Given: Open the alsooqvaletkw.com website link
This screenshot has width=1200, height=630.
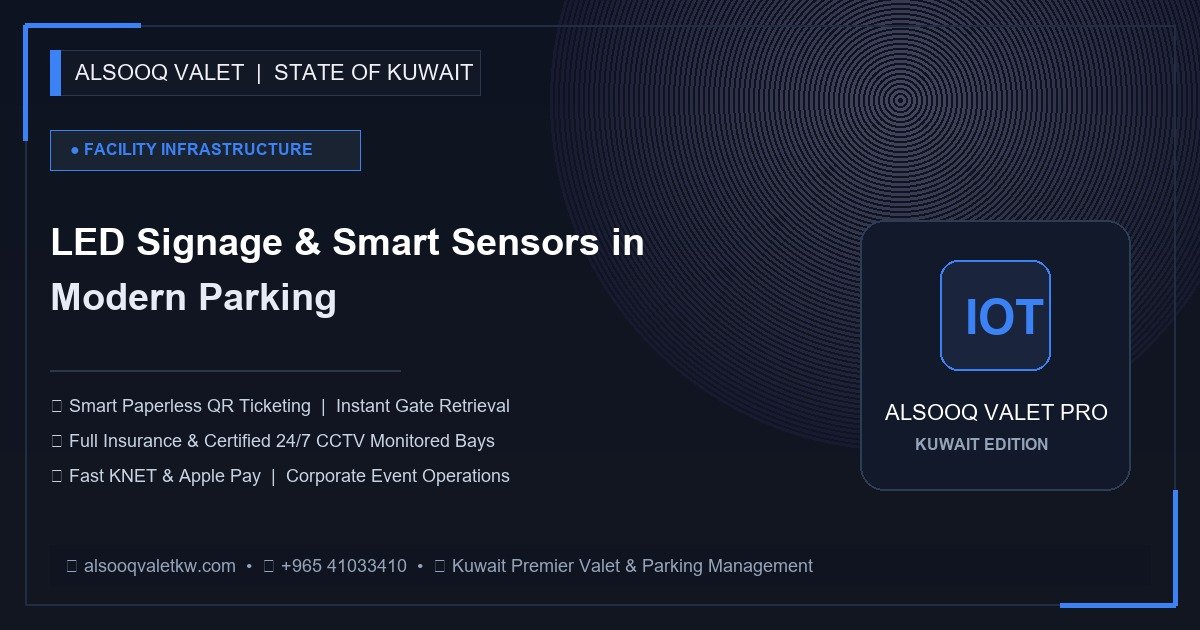Looking at the screenshot, I should click(160, 566).
